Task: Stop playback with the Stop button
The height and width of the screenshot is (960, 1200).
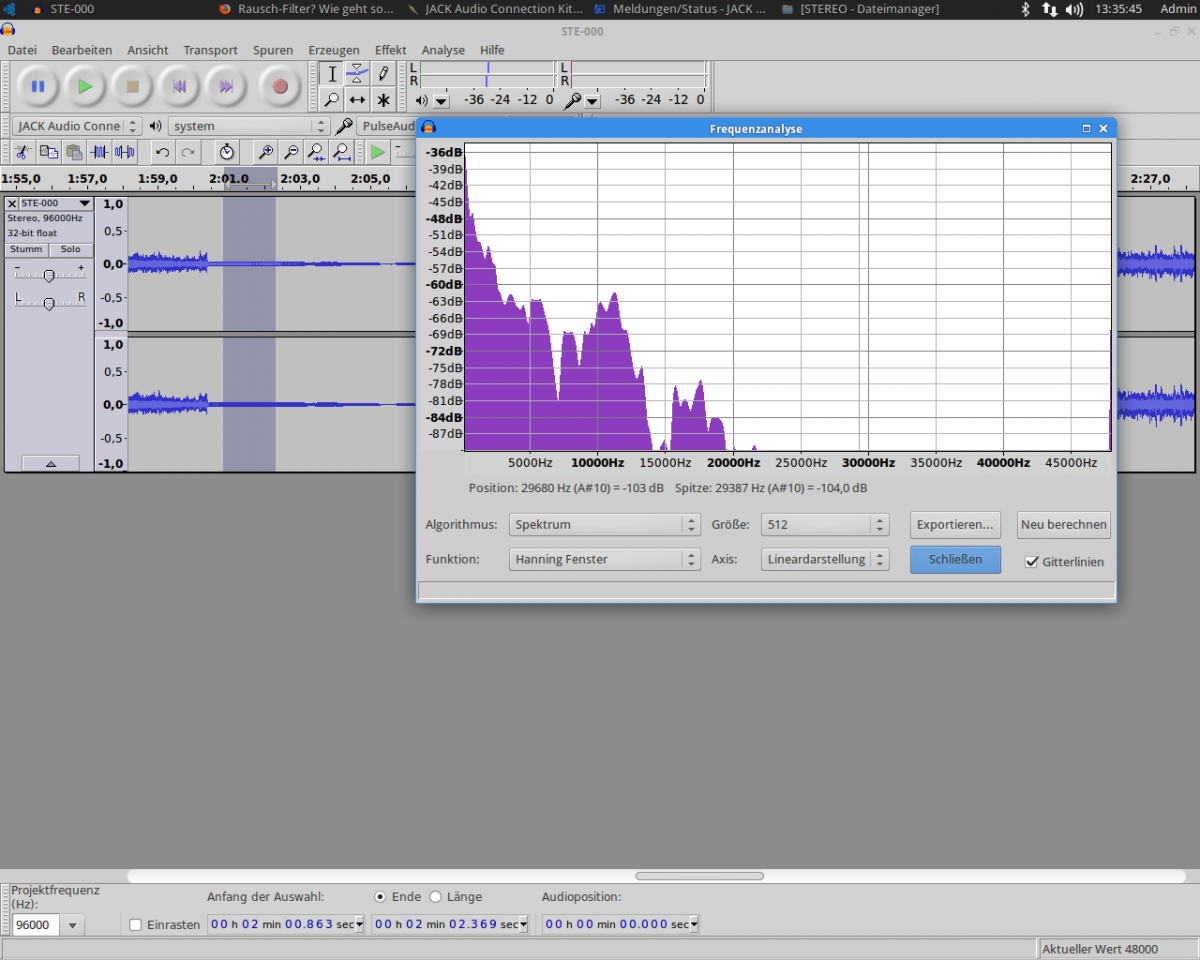Action: pyautogui.click(x=132, y=87)
